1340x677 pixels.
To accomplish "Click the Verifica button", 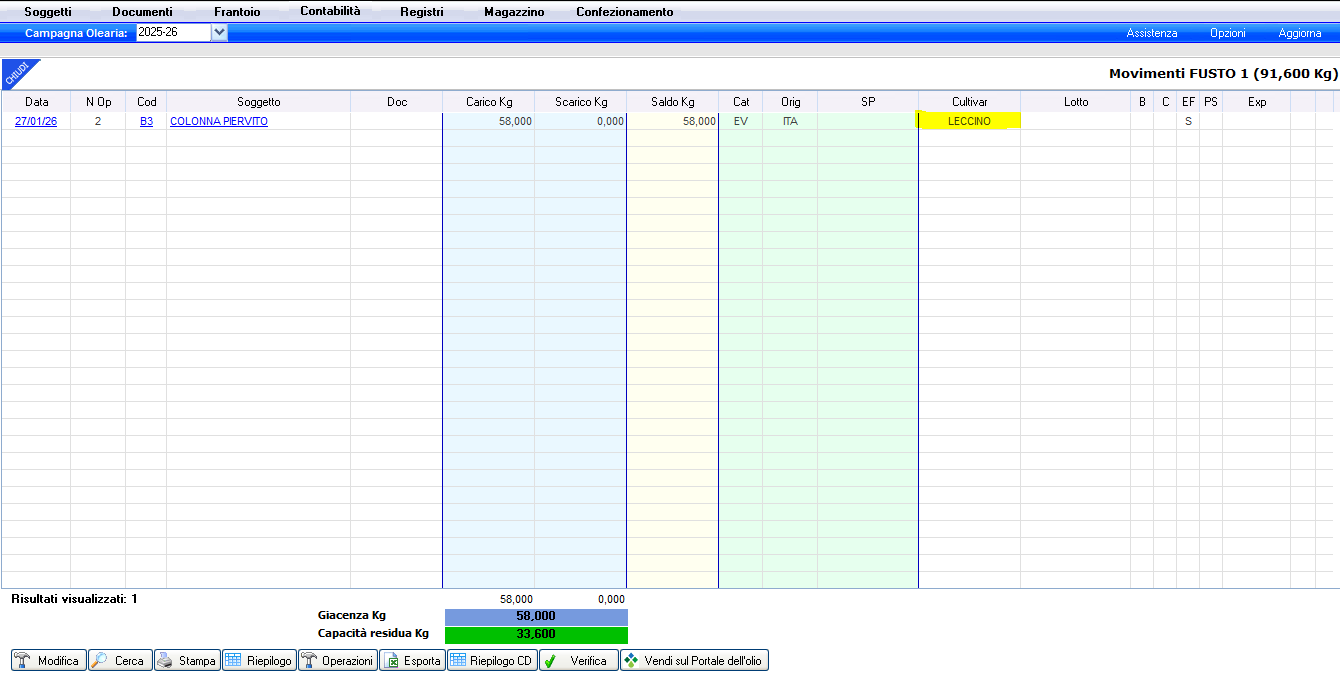I will point(578,661).
